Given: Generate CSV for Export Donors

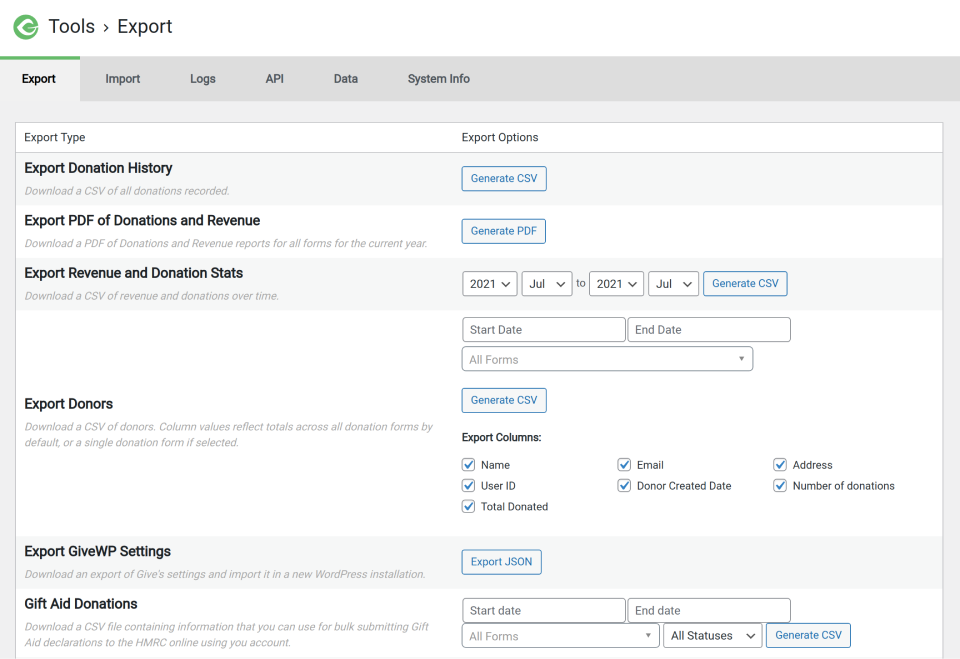Looking at the screenshot, I should click(504, 401).
